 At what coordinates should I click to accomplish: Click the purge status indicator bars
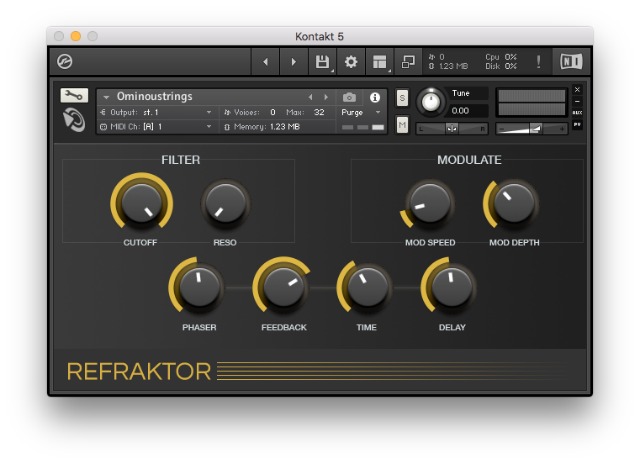pyautogui.click(x=362, y=127)
